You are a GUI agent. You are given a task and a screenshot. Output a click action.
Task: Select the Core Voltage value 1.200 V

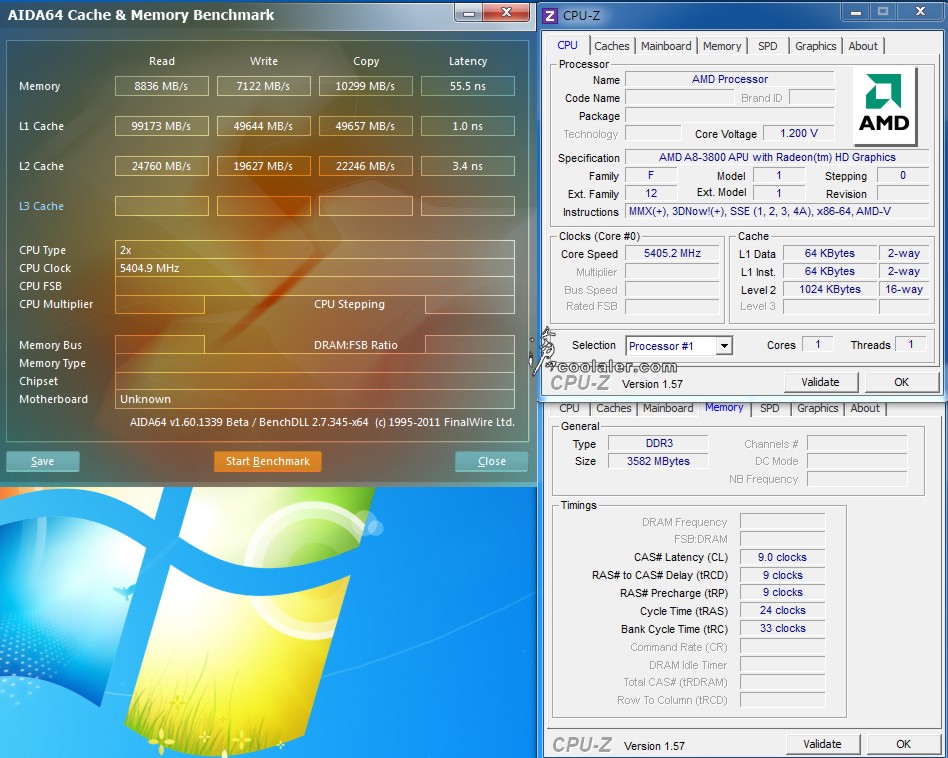click(x=799, y=134)
